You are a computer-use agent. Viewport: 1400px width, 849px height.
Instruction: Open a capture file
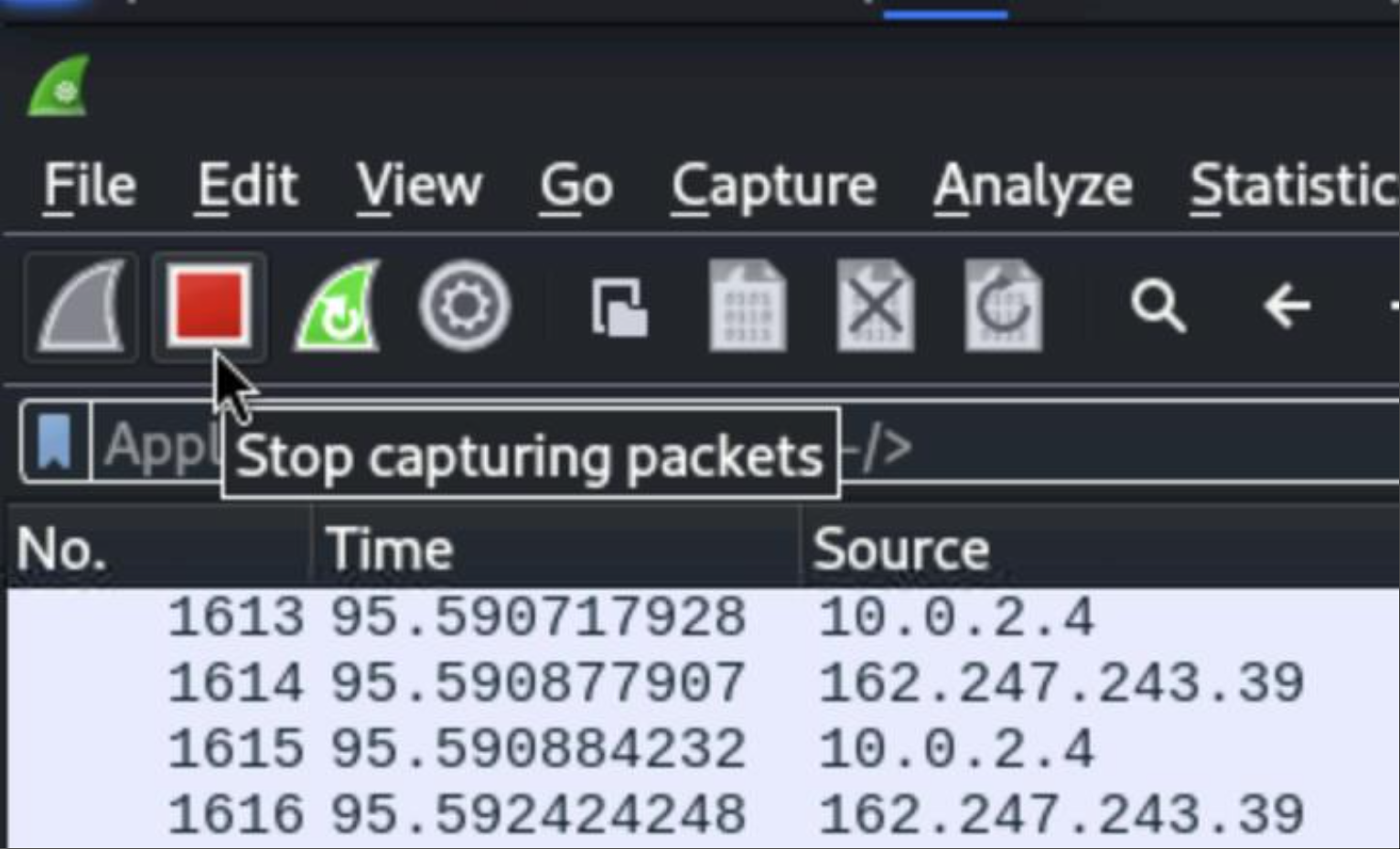(619, 307)
